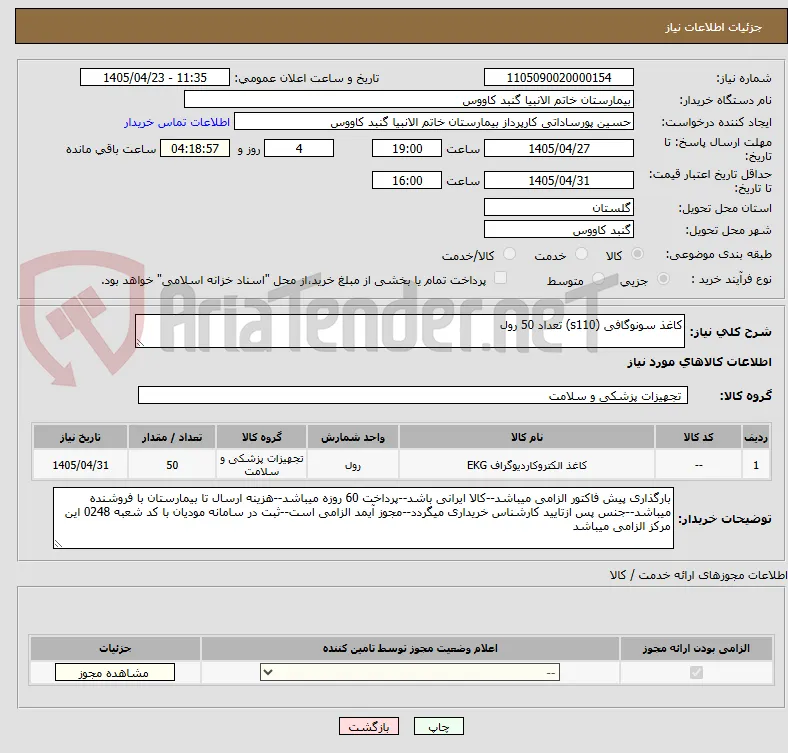The width and height of the screenshot is (788, 753).
Task: Click the اطلاعات کالاهای مورد نیاز heading
Action: coord(699,362)
